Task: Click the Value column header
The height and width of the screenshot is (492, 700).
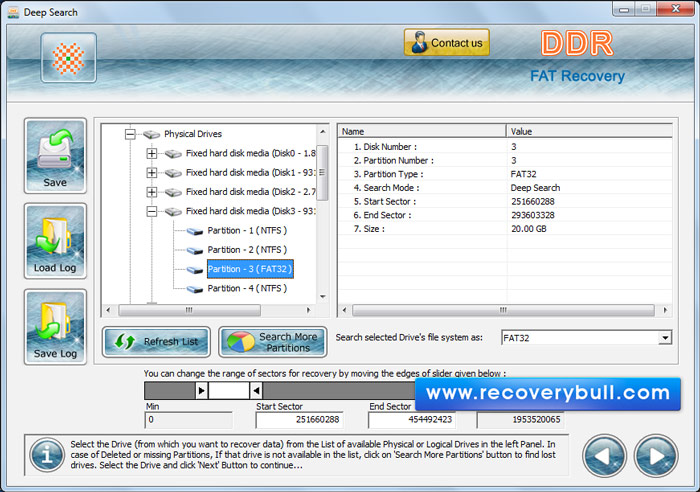Action: pos(589,131)
